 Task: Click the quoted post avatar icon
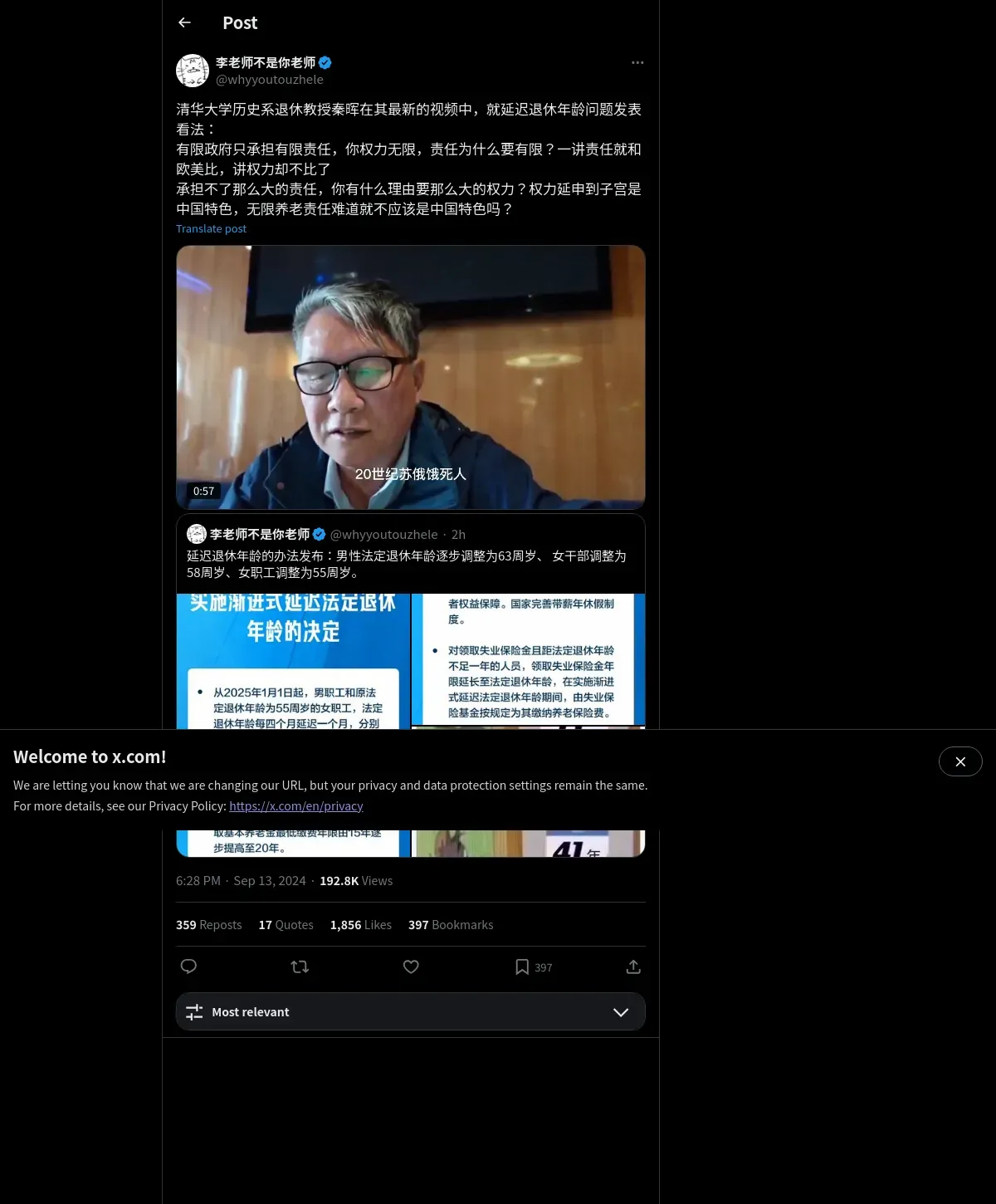tap(197, 534)
